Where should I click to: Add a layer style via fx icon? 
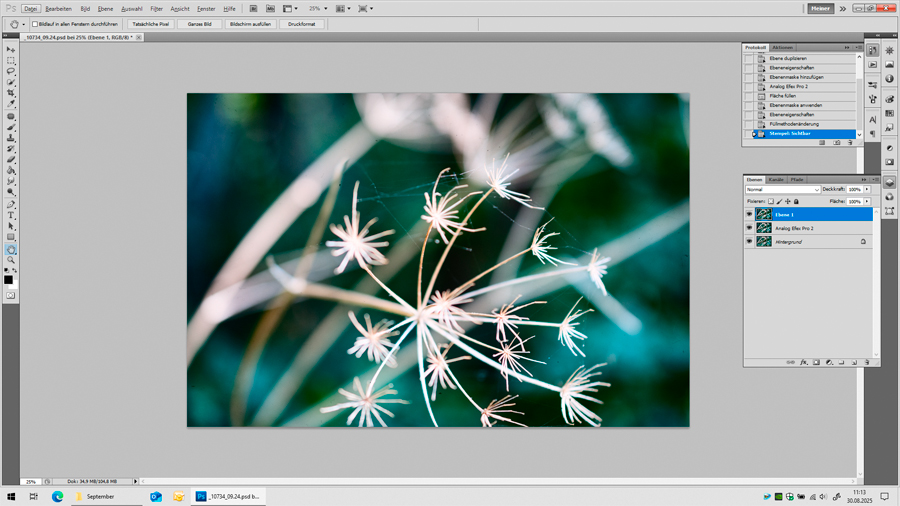pyautogui.click(x=803, y=363)
